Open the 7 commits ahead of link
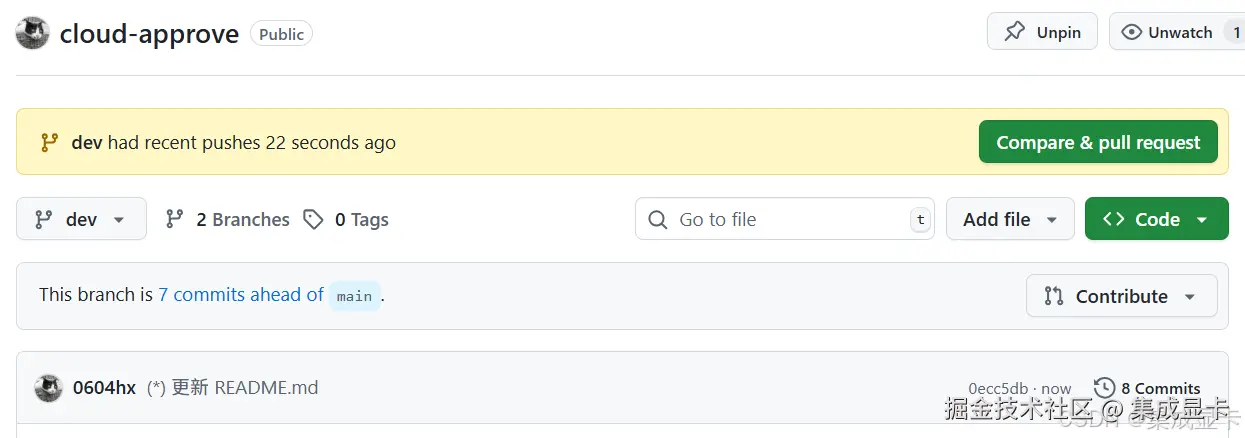1245x438 pixels. pos(240,295)
